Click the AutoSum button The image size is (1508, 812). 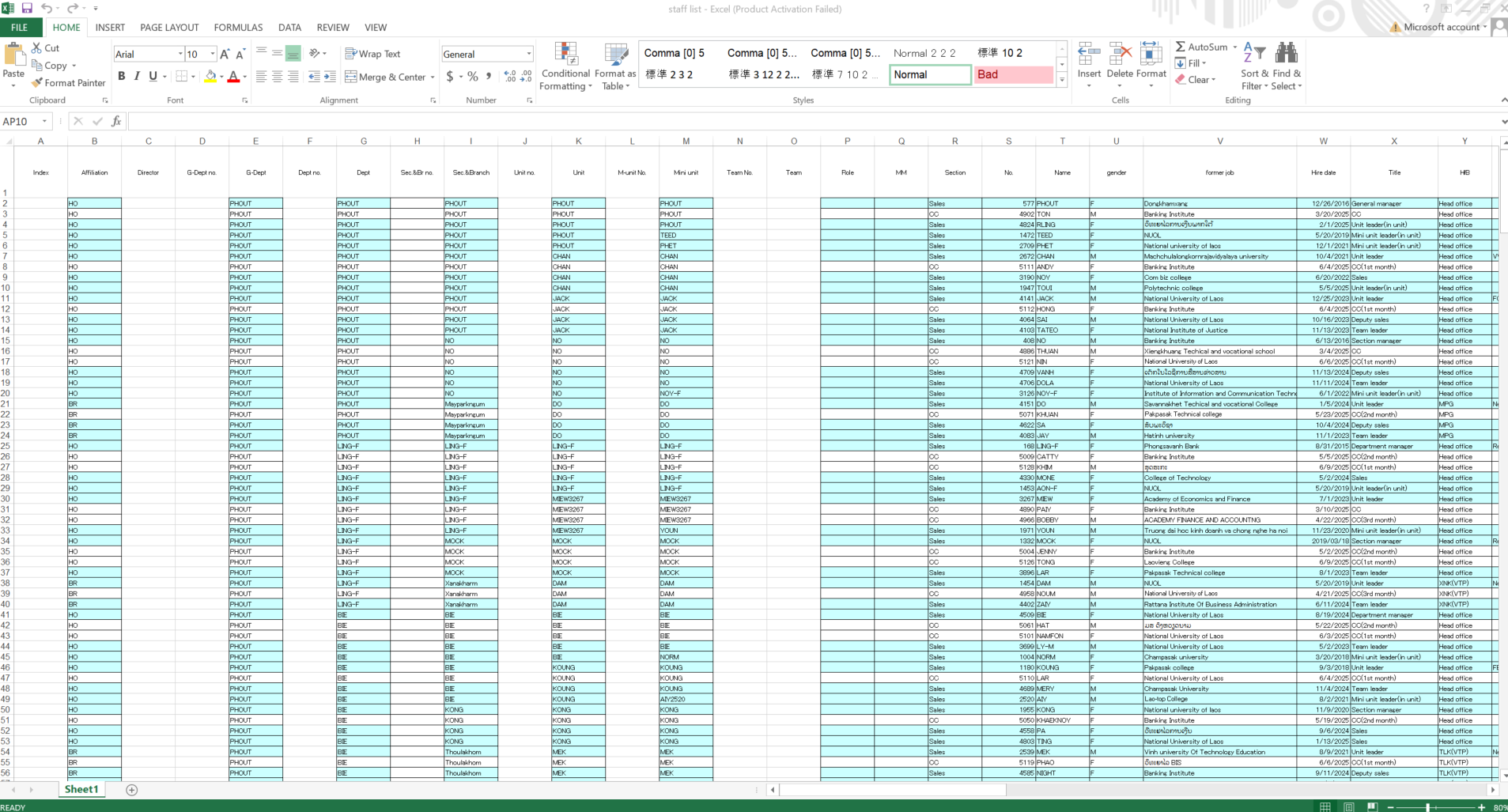pos(1200,47)
